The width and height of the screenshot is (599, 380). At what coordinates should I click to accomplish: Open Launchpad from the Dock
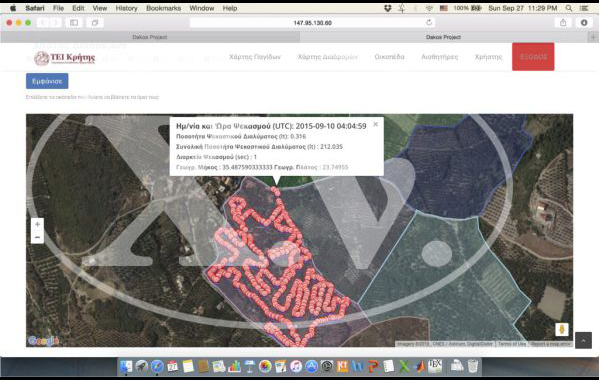coord(142,366)
